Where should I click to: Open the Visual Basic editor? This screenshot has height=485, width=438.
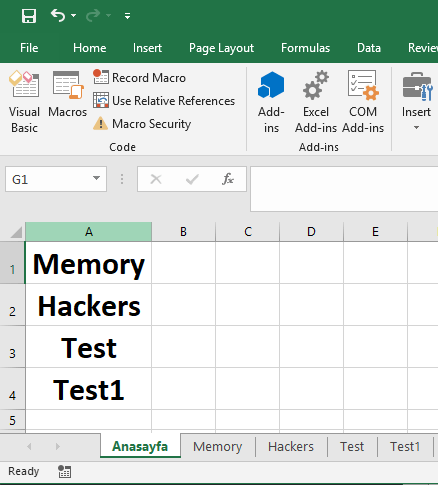click(24, 102)
